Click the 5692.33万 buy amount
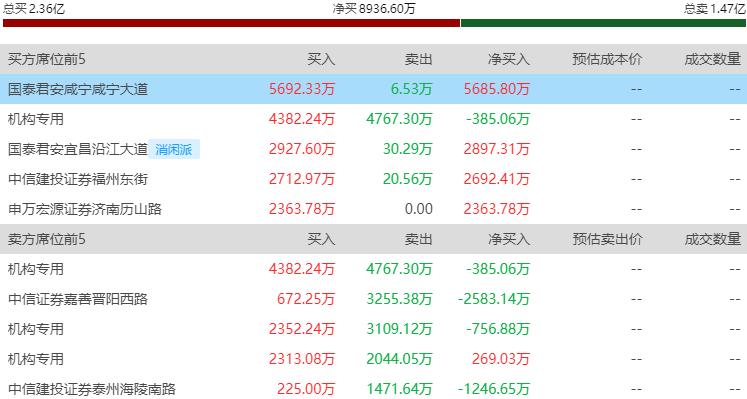The width and height of the screenshot is (747, 399). tap(302, 89)
